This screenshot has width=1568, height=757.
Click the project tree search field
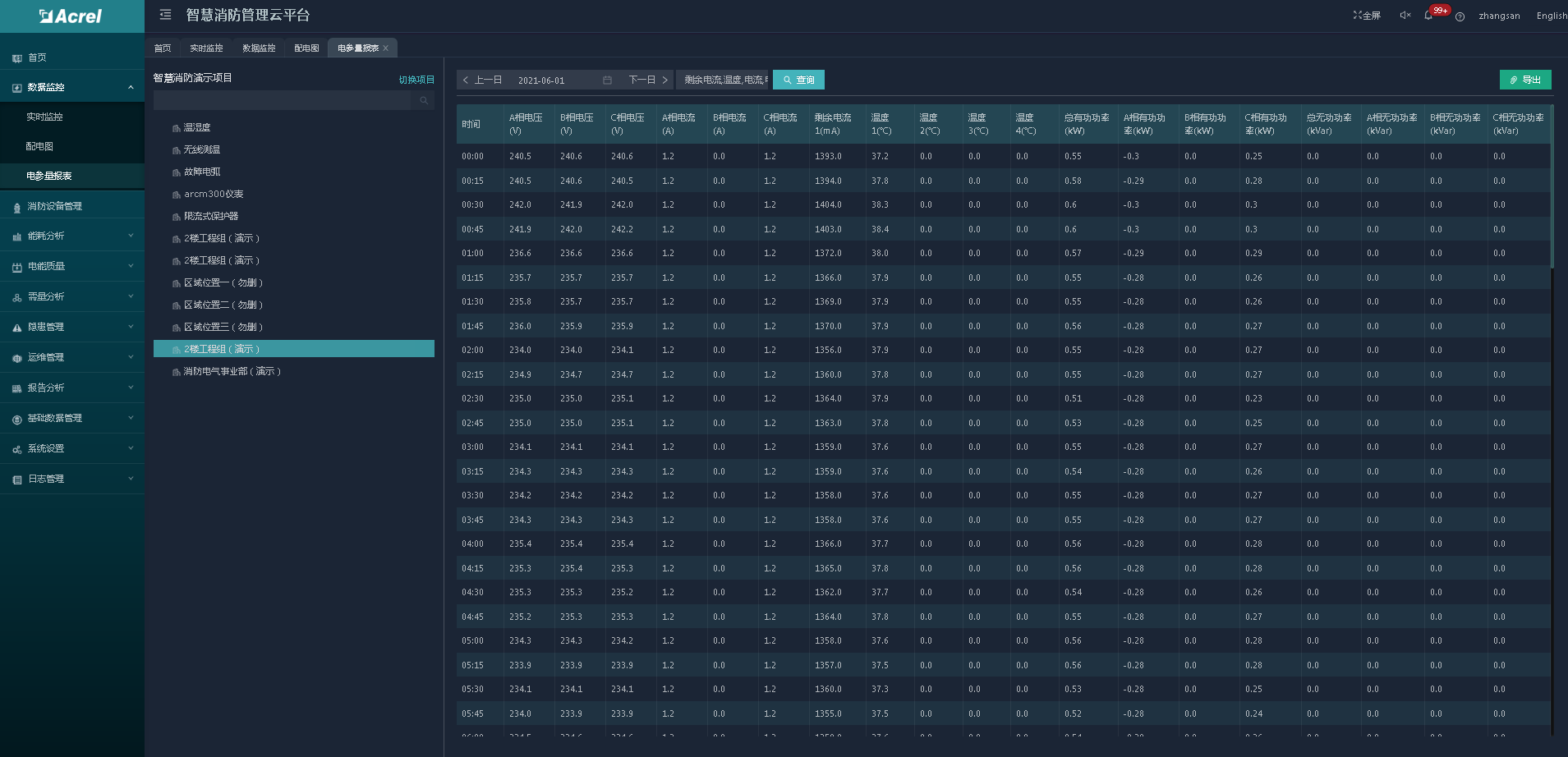pos(282,100)
